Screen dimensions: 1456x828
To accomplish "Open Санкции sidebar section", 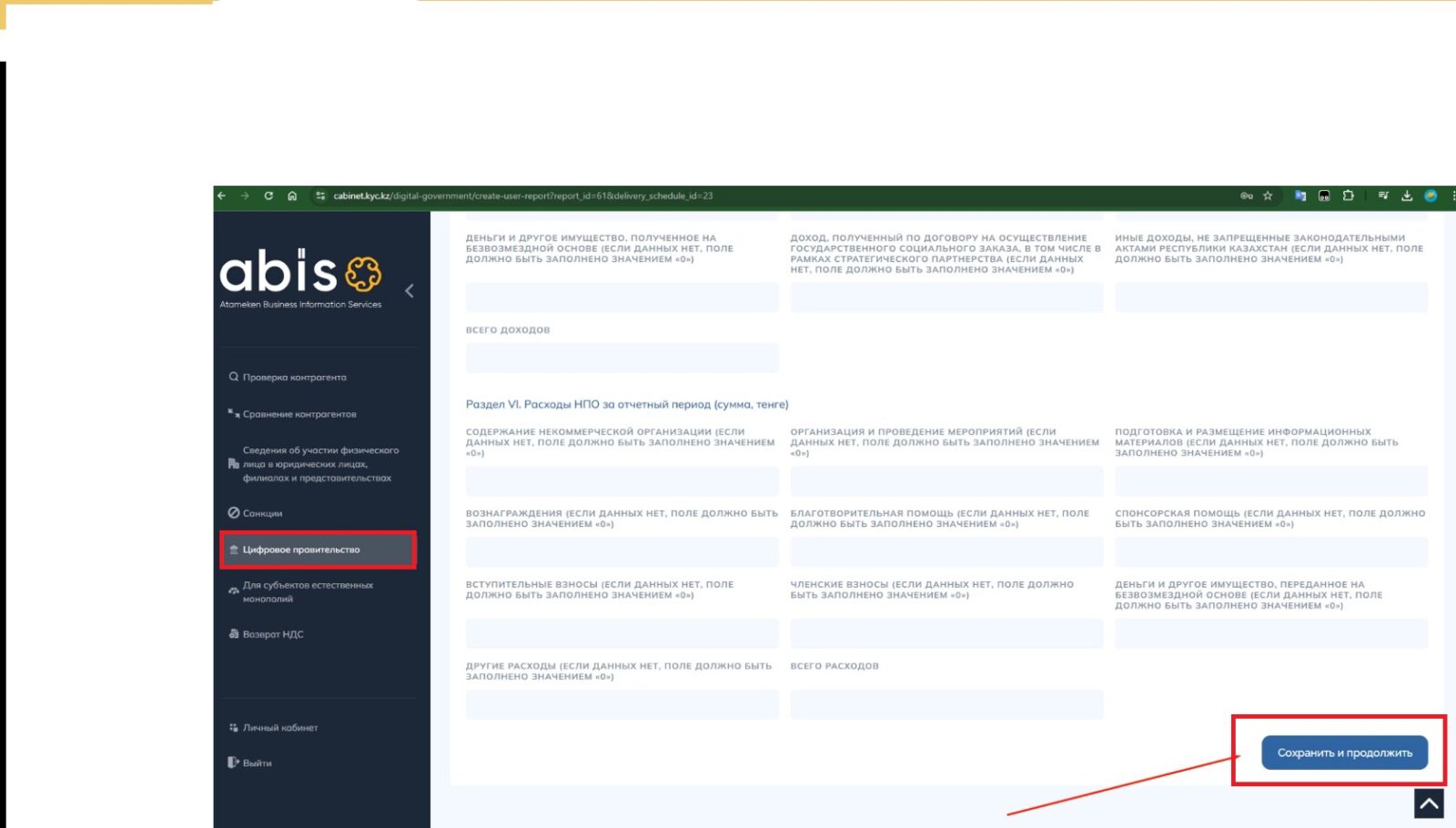I will point(262,513).
